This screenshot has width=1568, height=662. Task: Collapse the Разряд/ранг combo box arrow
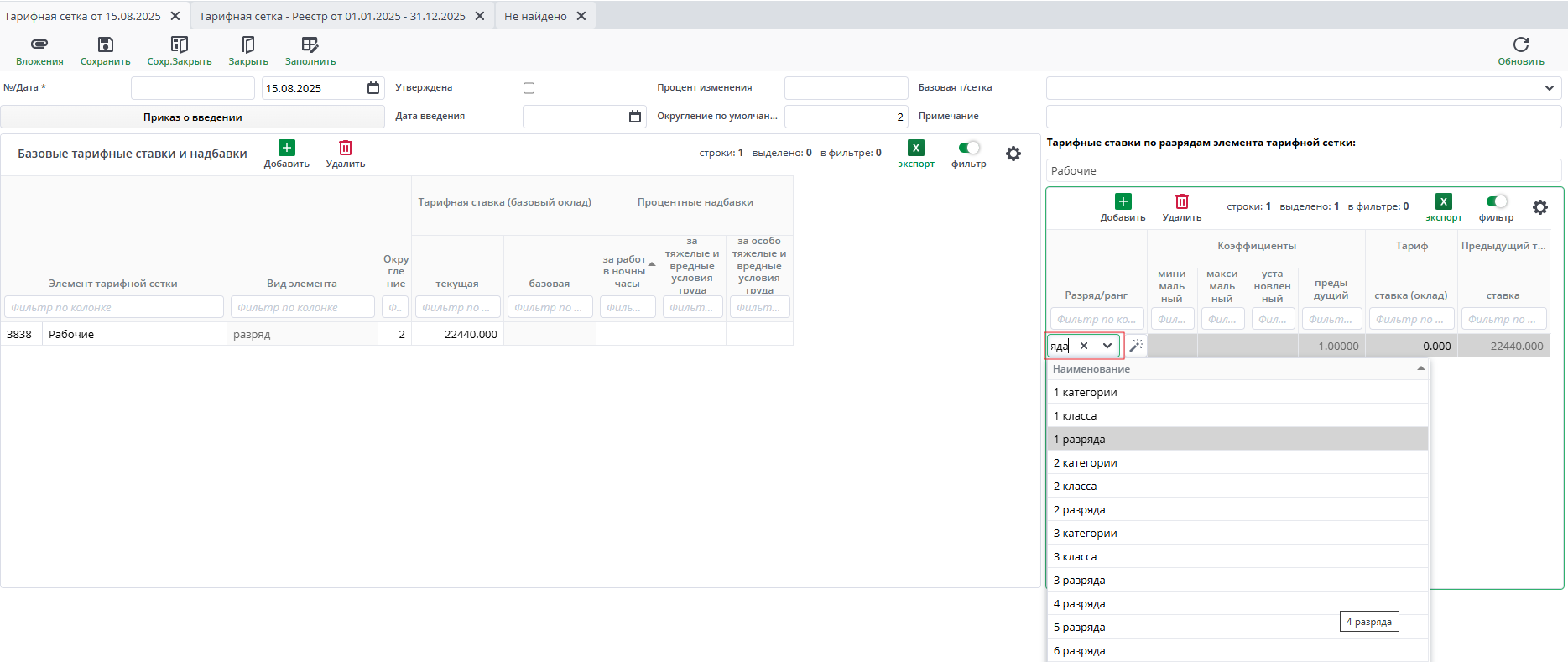click(1107, 346)
